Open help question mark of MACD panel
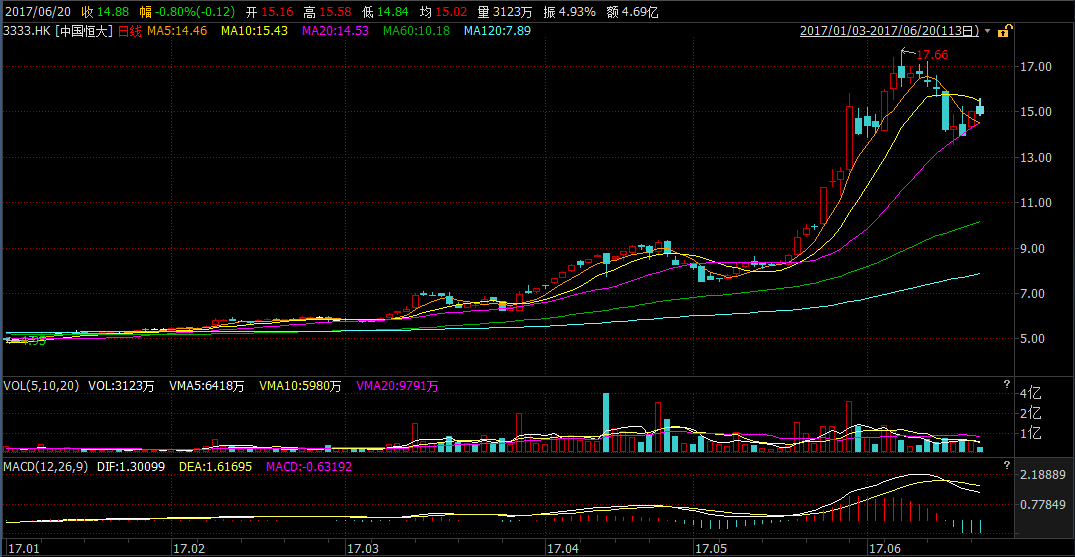 1006,465
